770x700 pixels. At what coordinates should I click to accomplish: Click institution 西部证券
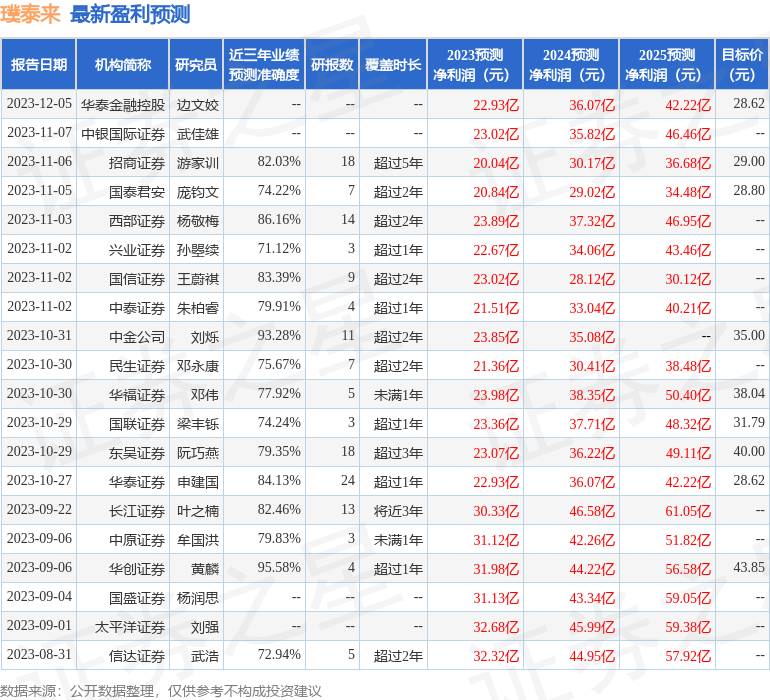click(x=137, y=221)
